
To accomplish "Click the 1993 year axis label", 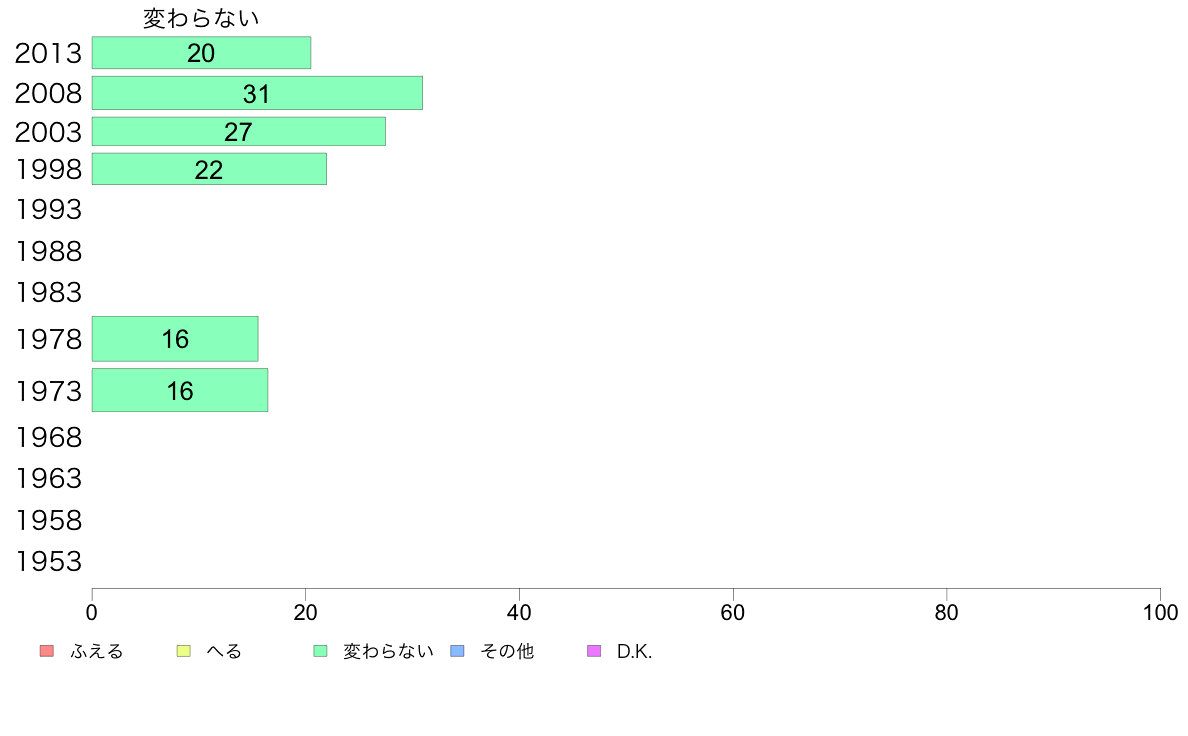I will click(48, 210).
